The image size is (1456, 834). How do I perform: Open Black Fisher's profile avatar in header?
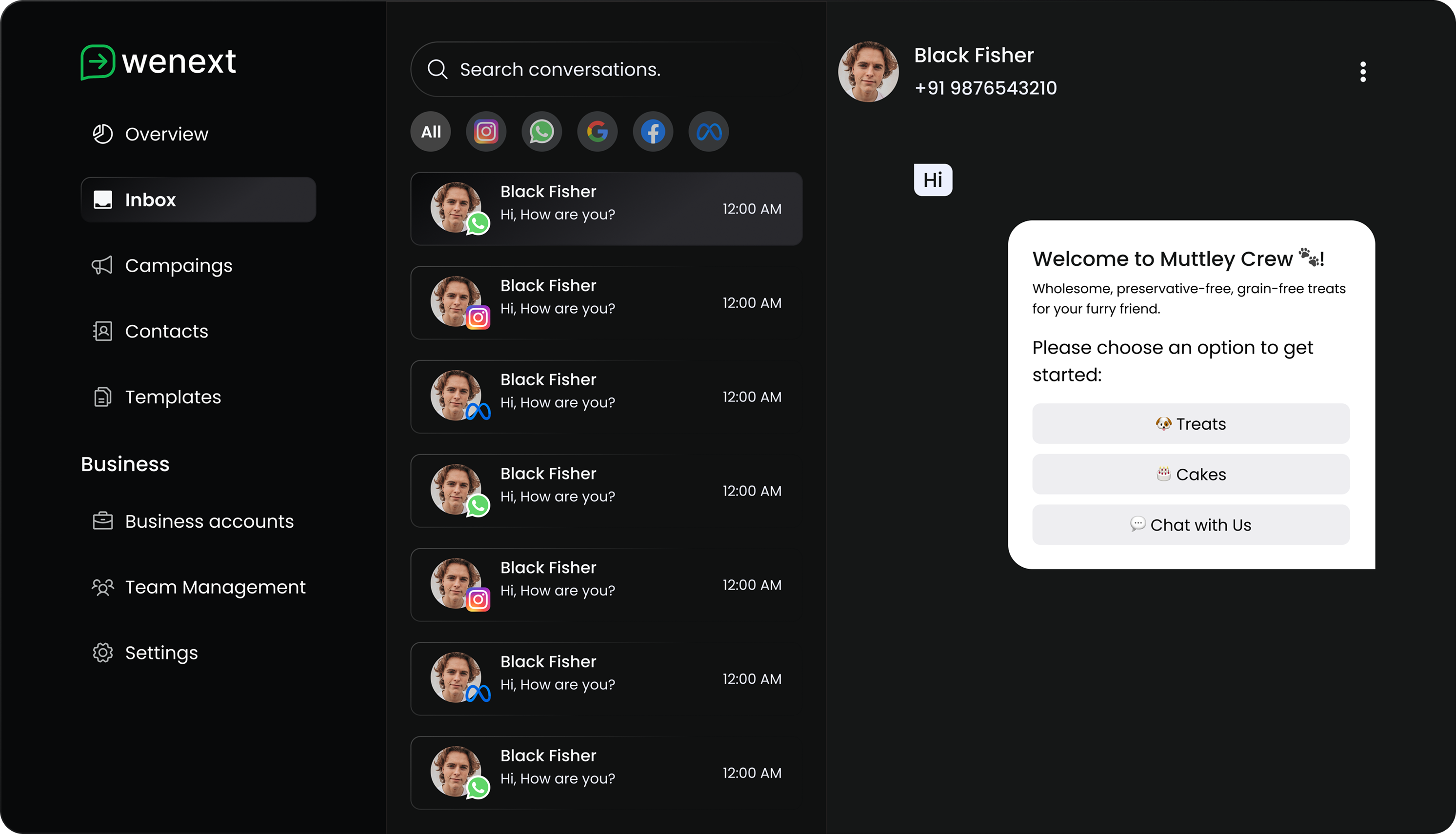(x=868, y=72)
